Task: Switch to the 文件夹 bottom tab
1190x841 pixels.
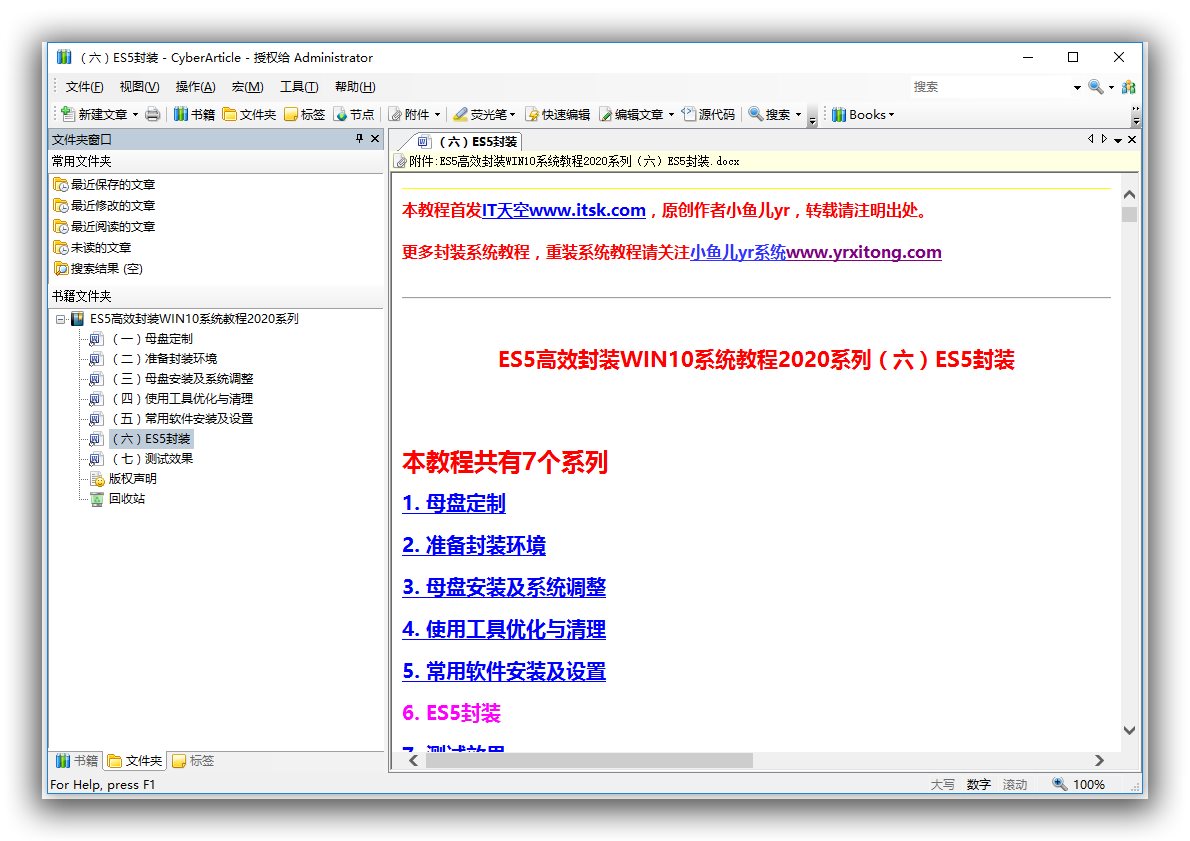Action: (x=134, y=761)
